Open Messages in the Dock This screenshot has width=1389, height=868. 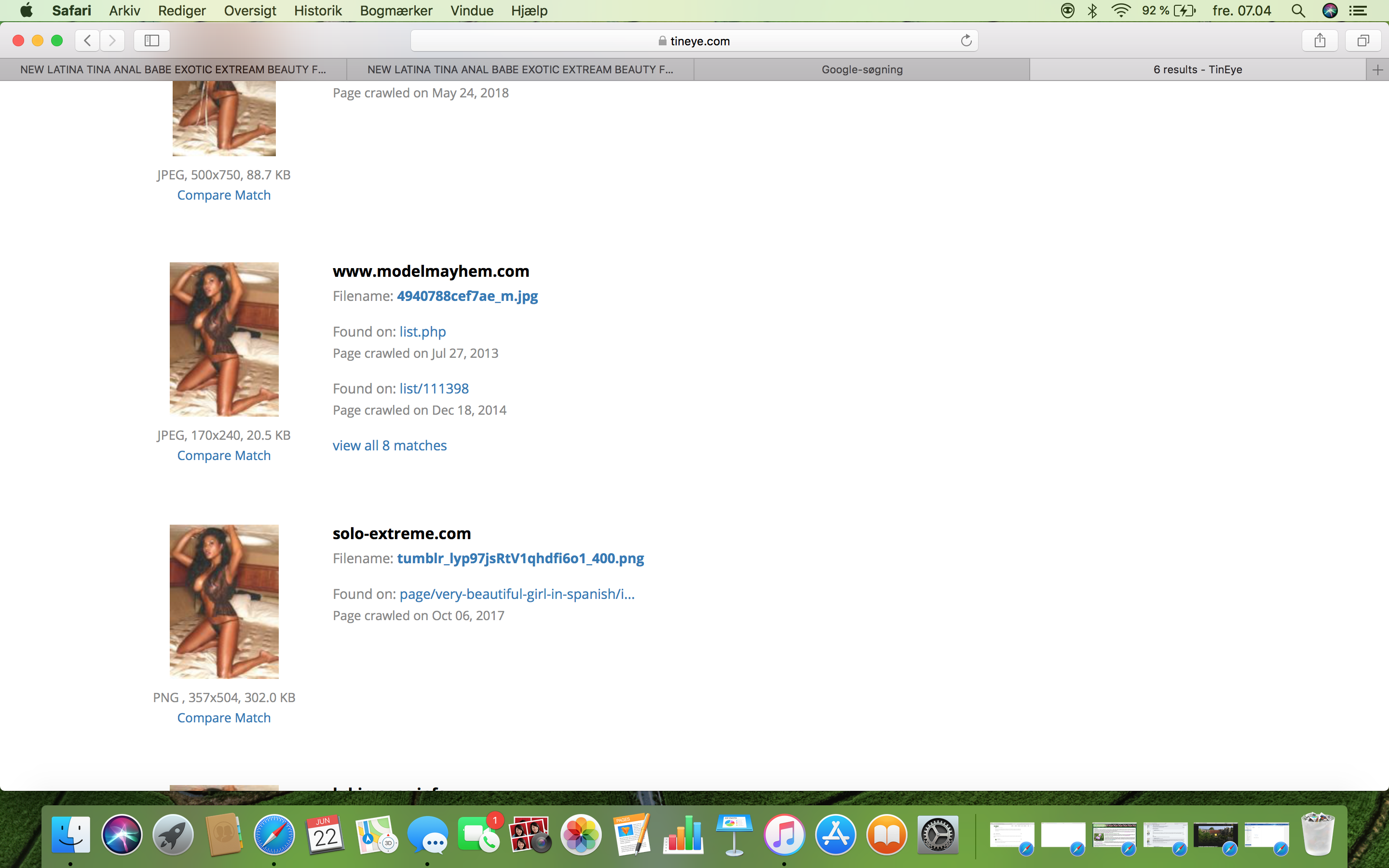pos(428,835)
